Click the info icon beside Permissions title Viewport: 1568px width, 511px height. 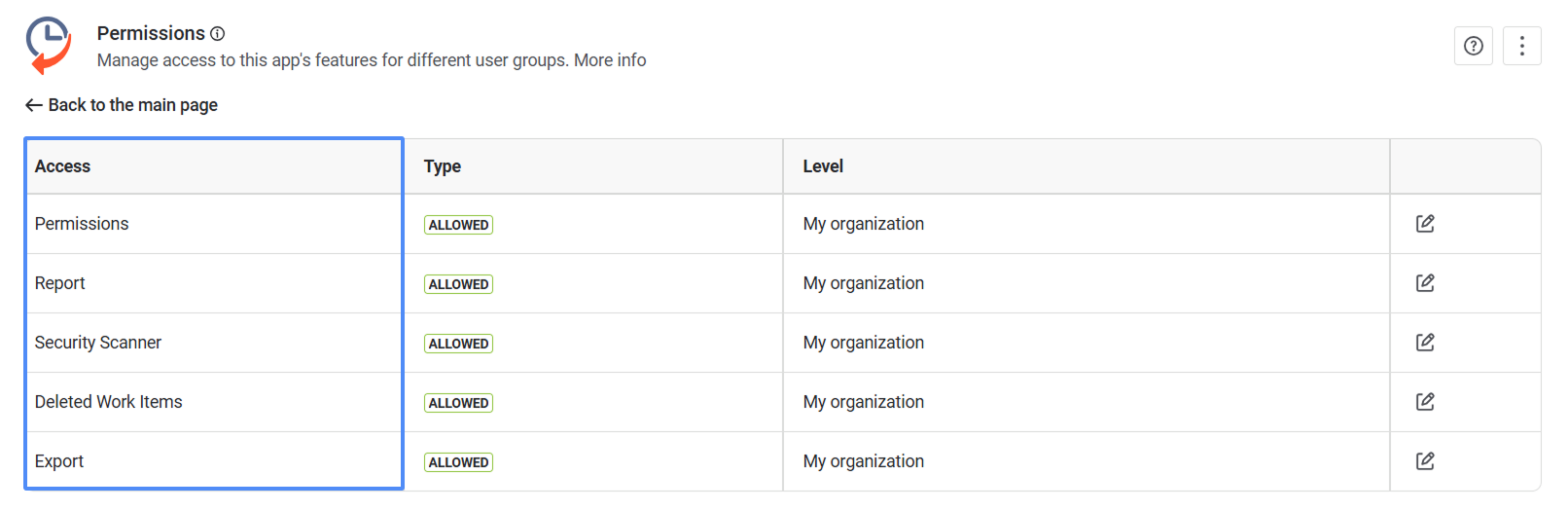click(218, 34)
